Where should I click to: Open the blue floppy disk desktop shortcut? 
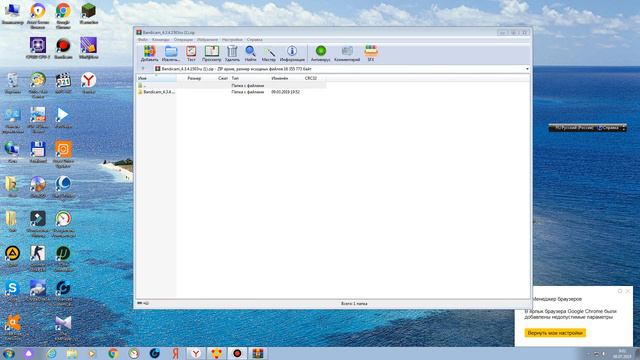pos(38,152)
